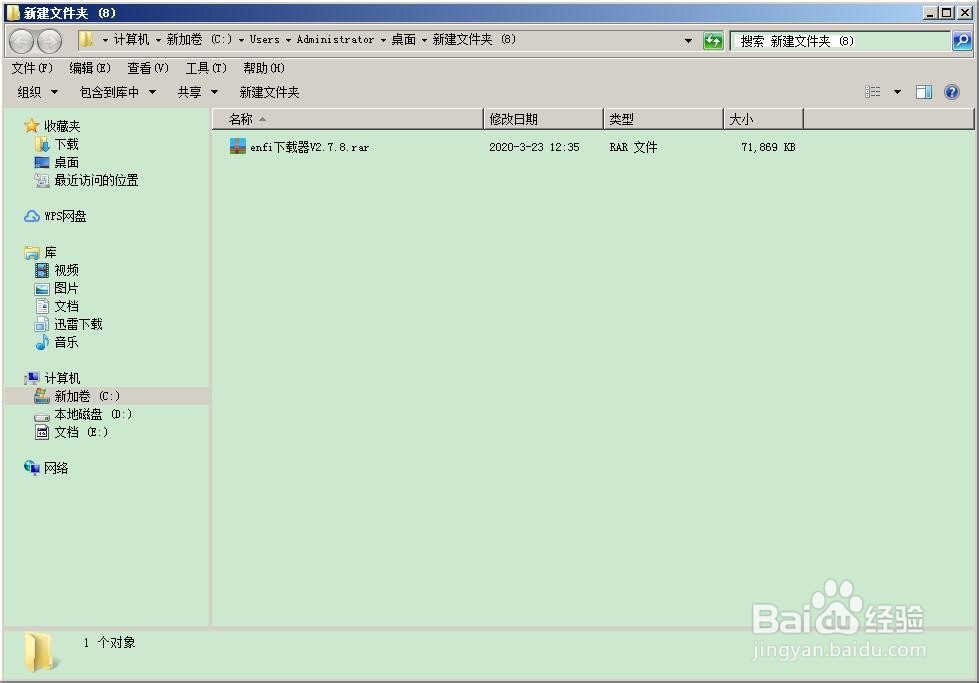
Task: Sort by the 类型 column header
Action: tap(664, 119)
